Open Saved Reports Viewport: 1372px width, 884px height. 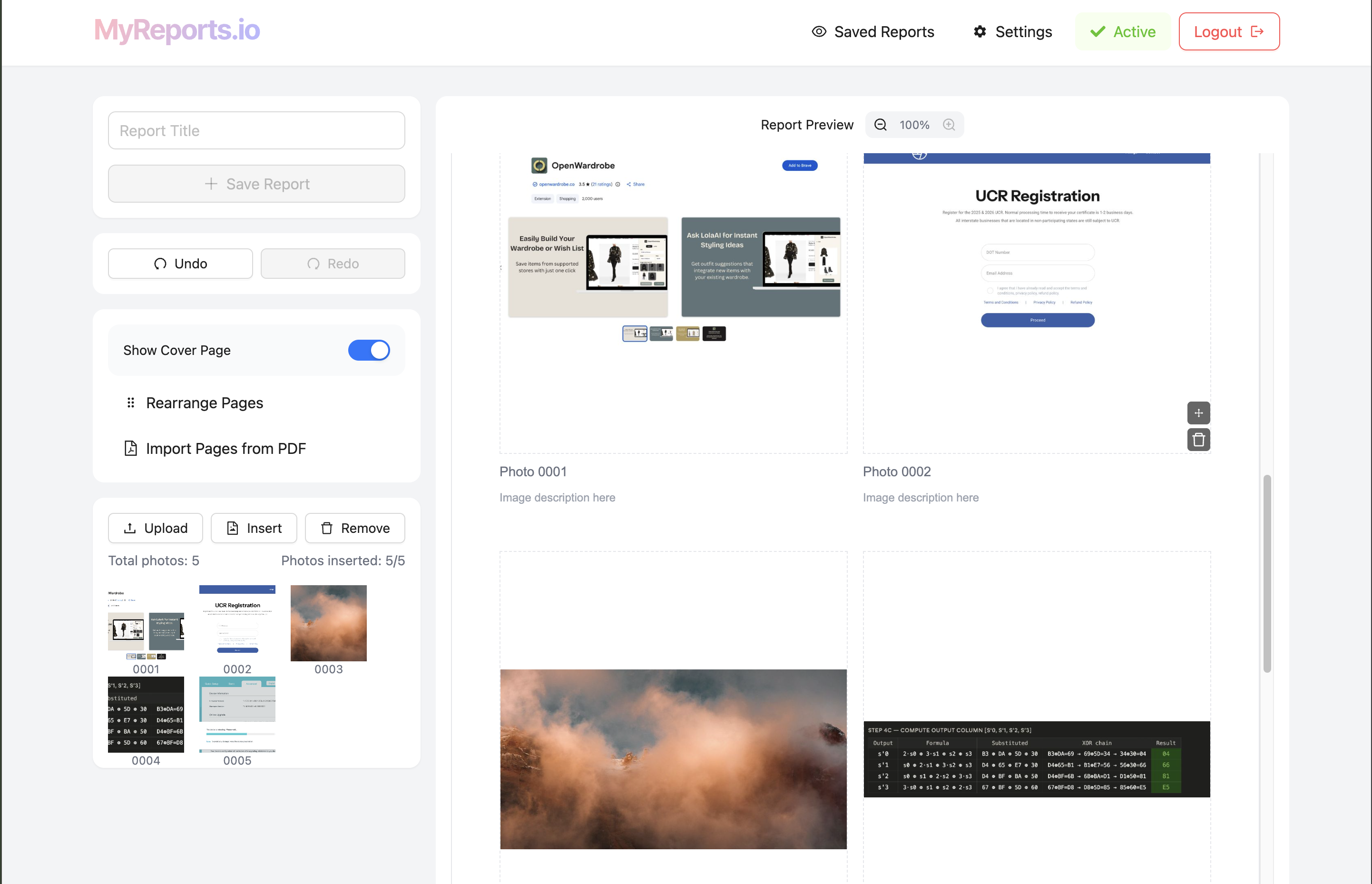tap(873, 31)
